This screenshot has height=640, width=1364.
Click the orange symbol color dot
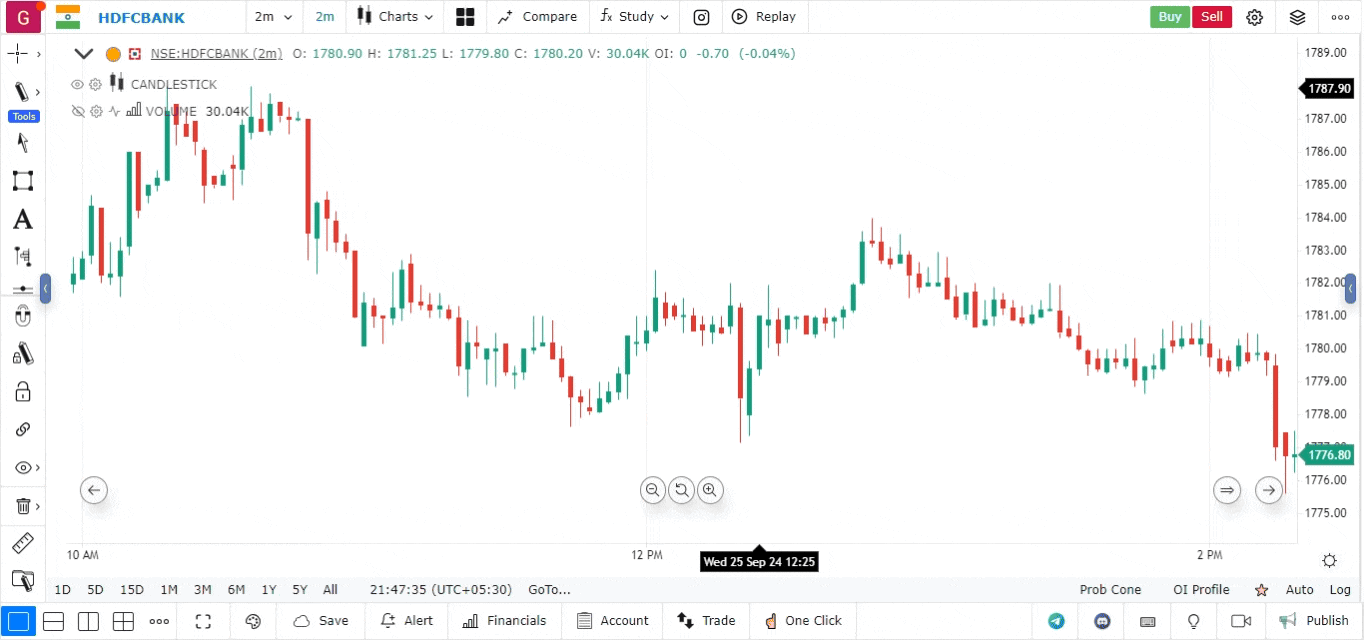click(x=113, y=54)
